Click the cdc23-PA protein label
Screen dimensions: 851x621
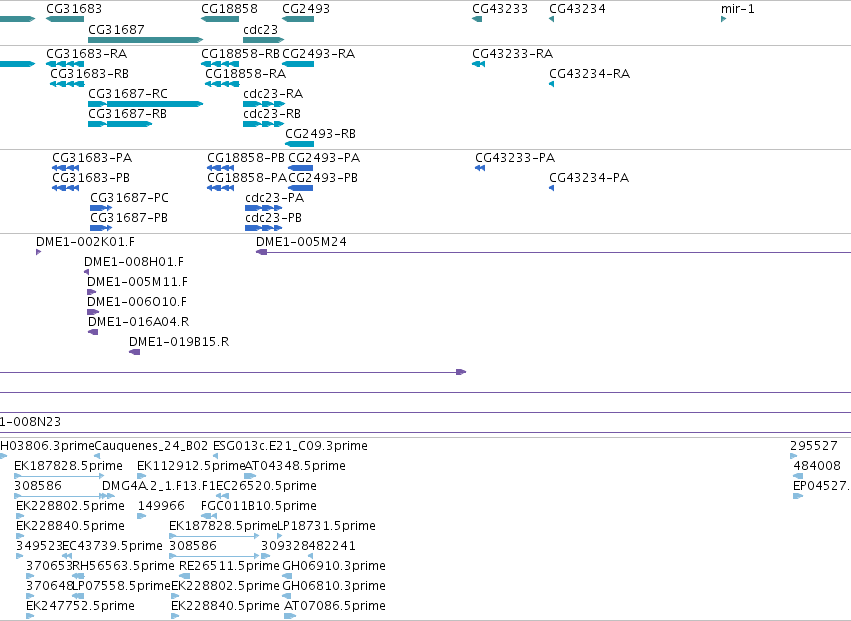(275, 198)
